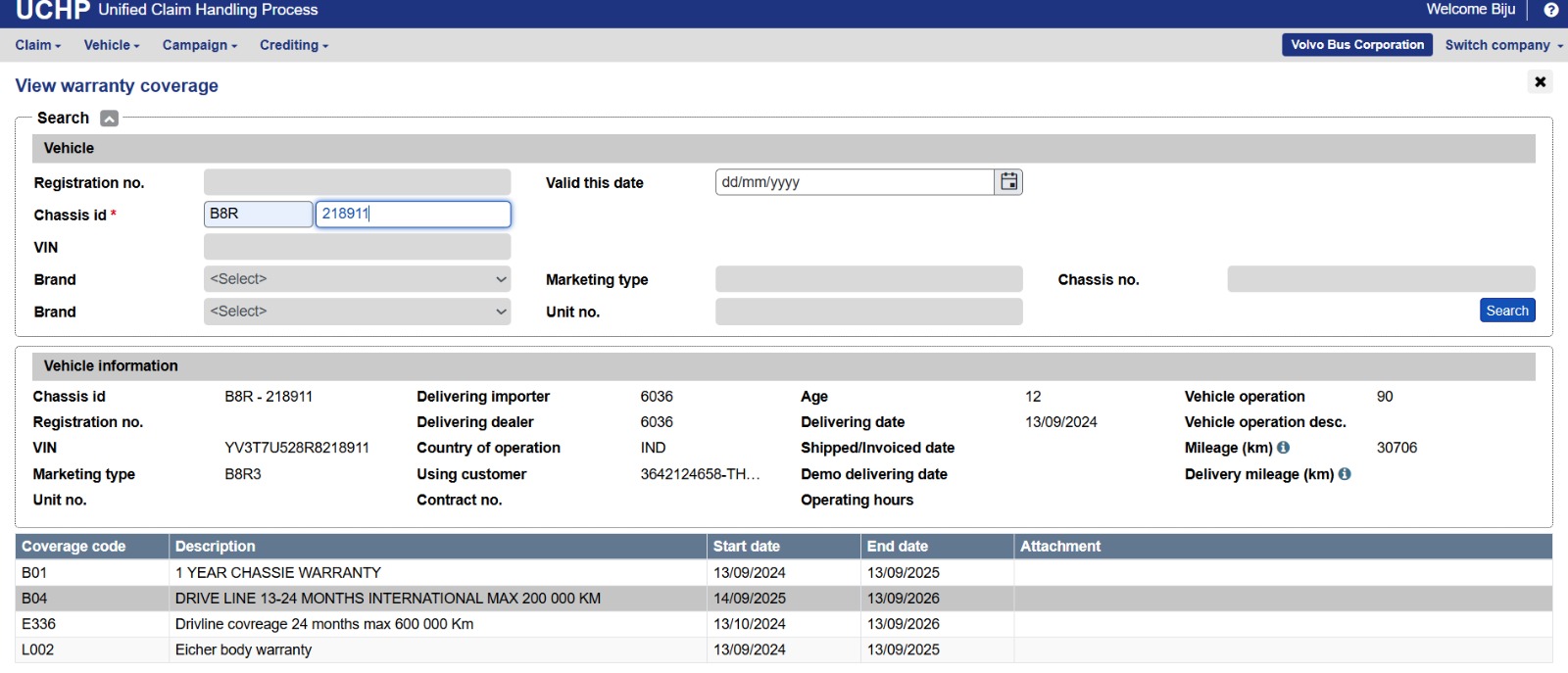Sort by Coverage code column header
1568x673 pixels.
92,547
